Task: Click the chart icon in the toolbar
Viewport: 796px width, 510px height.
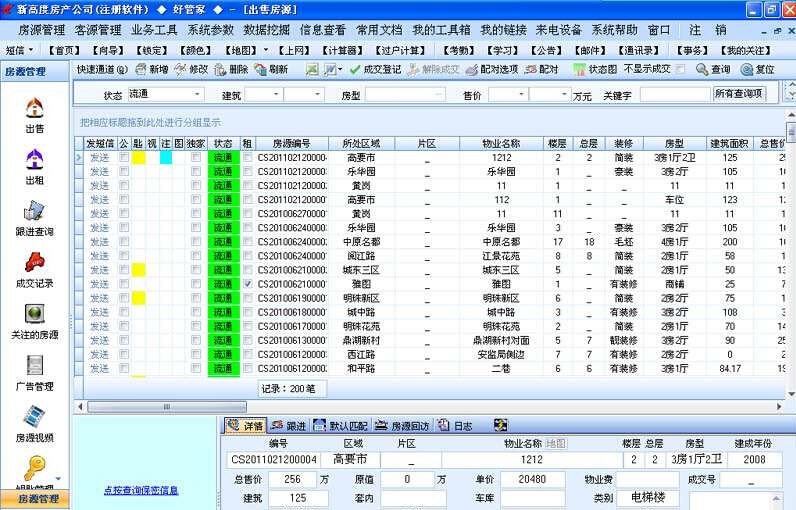Action: coord(329,69)
